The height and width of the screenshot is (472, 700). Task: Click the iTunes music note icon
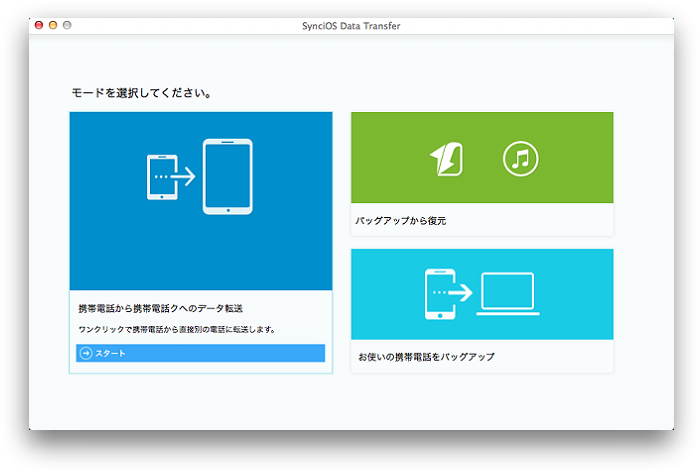521,159
